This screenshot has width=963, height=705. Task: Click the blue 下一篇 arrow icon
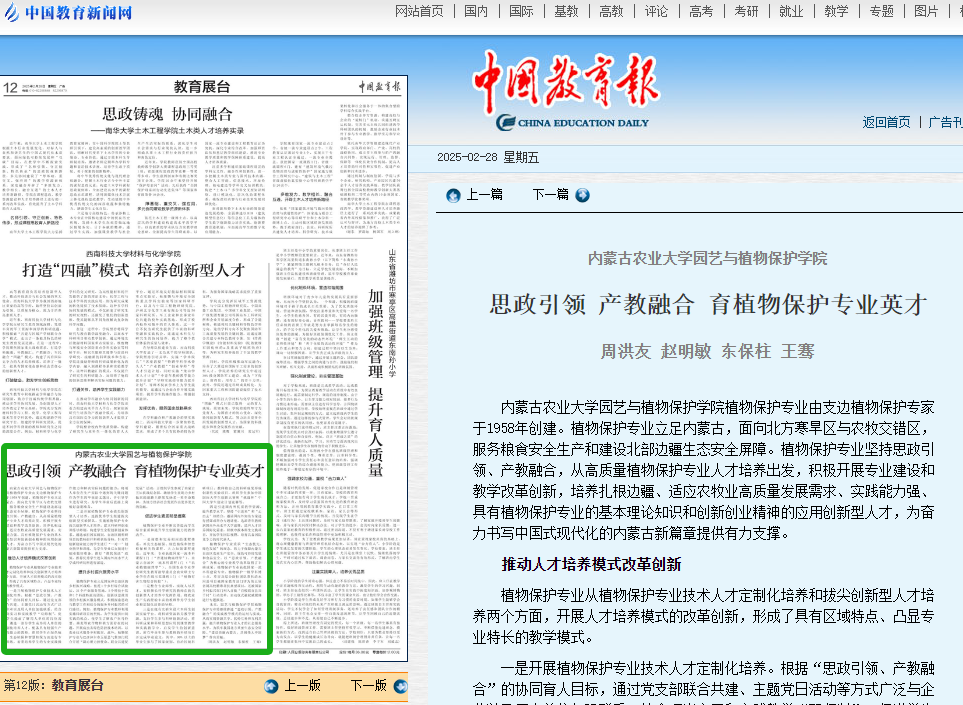(582, 195)
